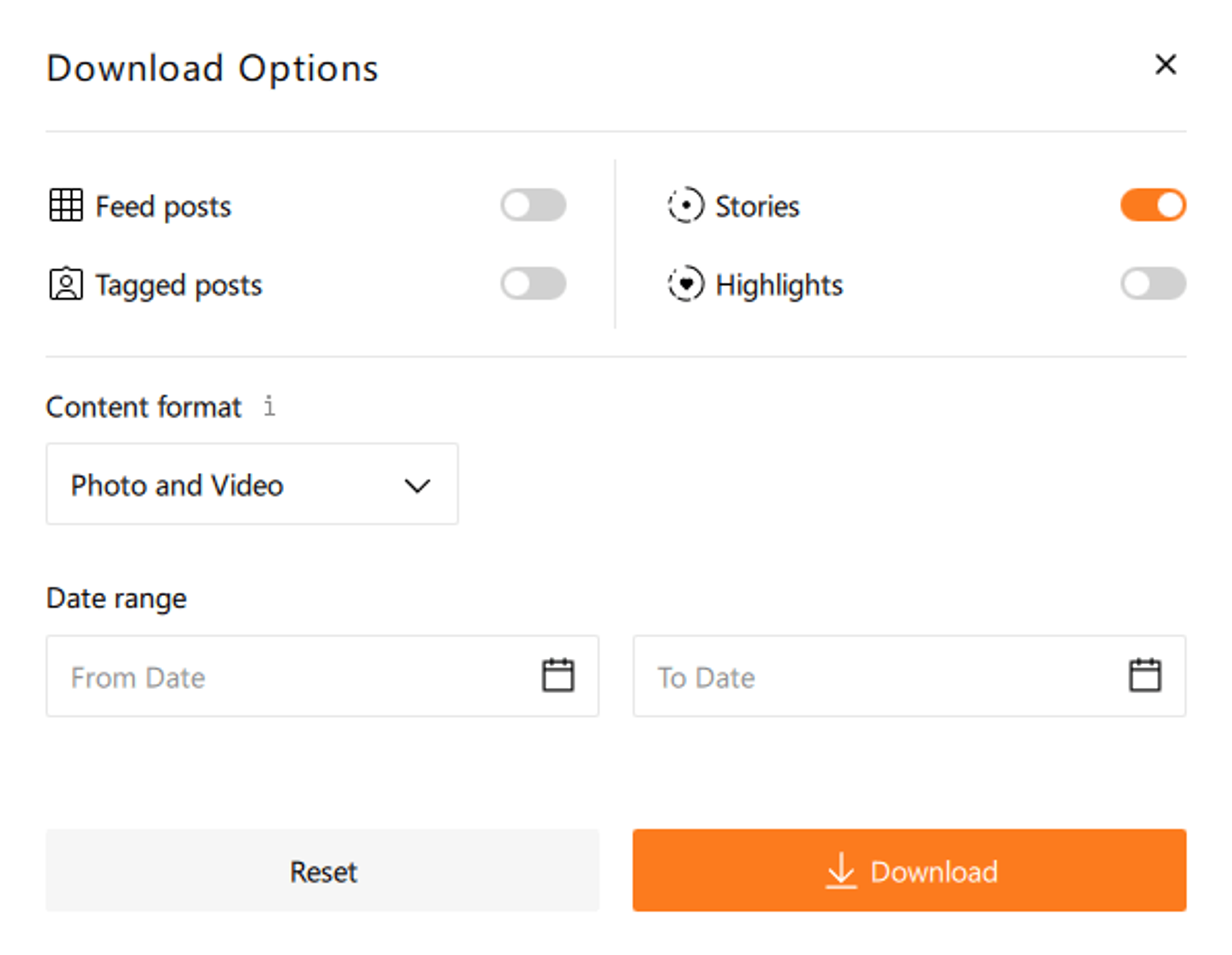The height and width of the screenshot is (955, 1232).
Task: Close the Download Options dialog
Action: click(1166, 64)
